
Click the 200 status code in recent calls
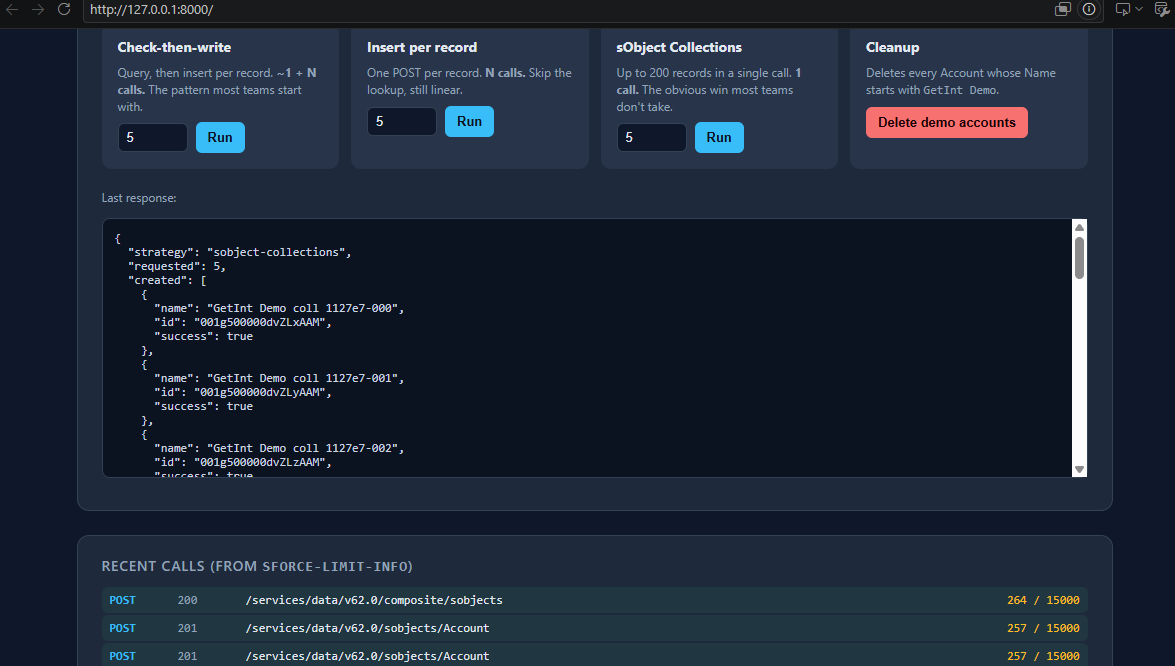coord(187,600)
